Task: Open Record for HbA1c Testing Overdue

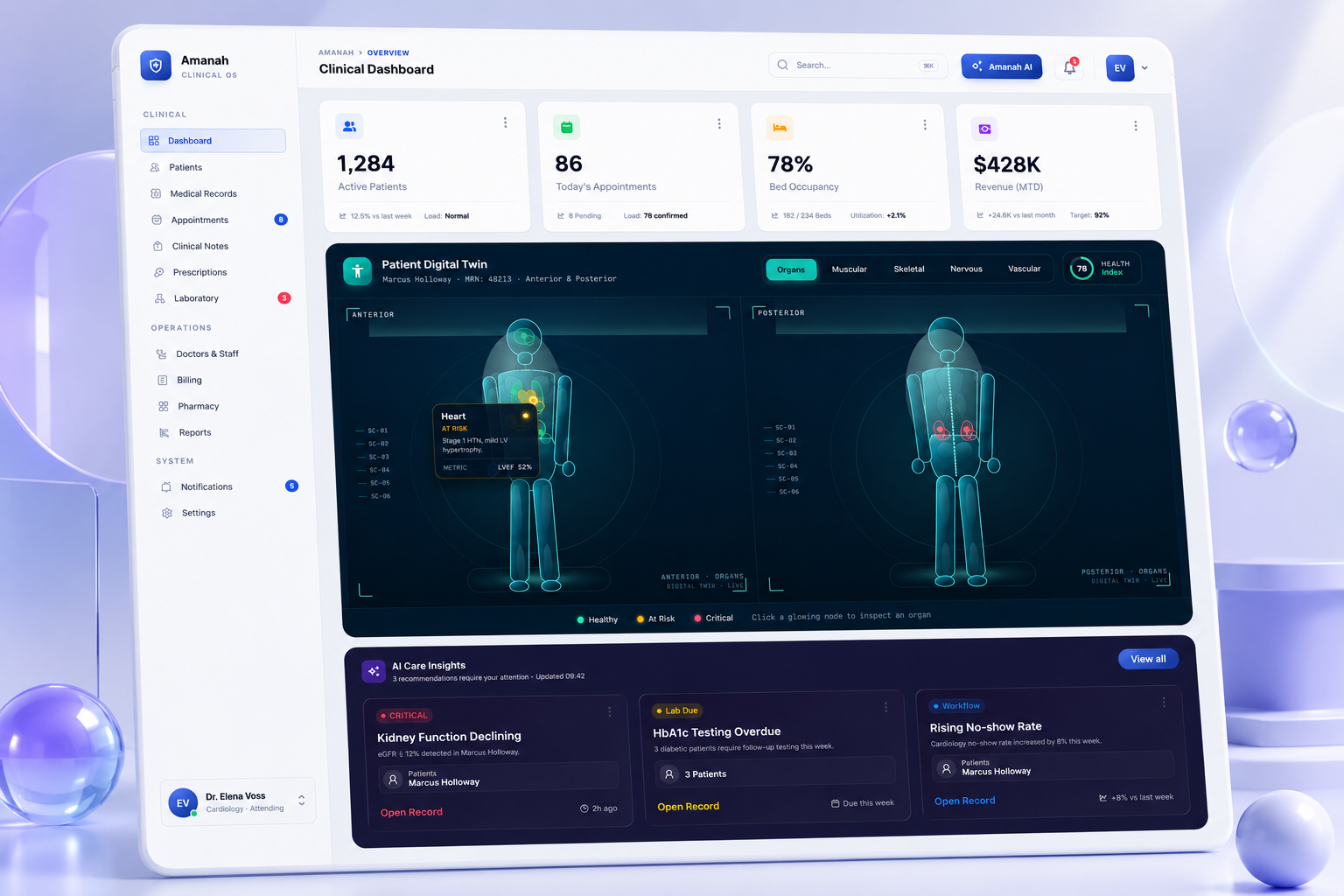Action: (688, 807)
